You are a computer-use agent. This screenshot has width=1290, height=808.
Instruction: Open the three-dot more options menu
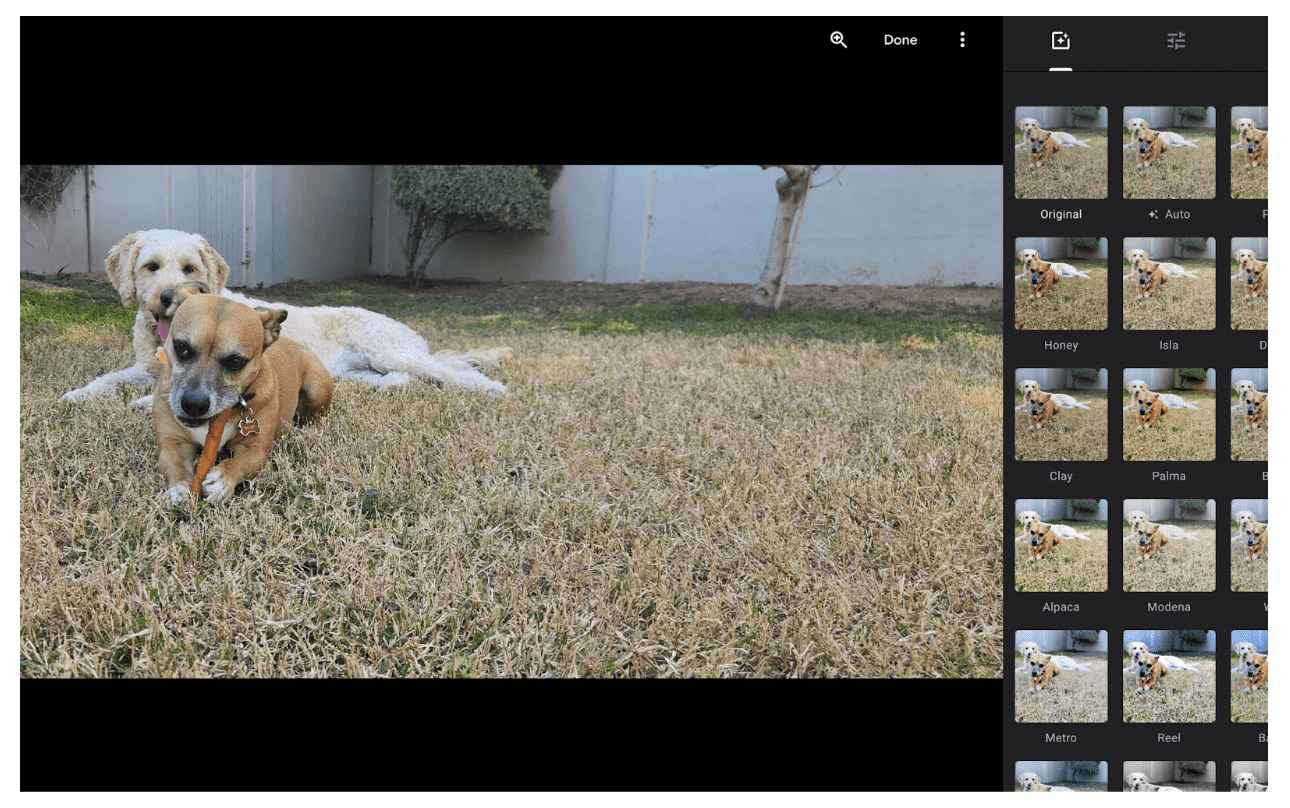pos(962,40)
